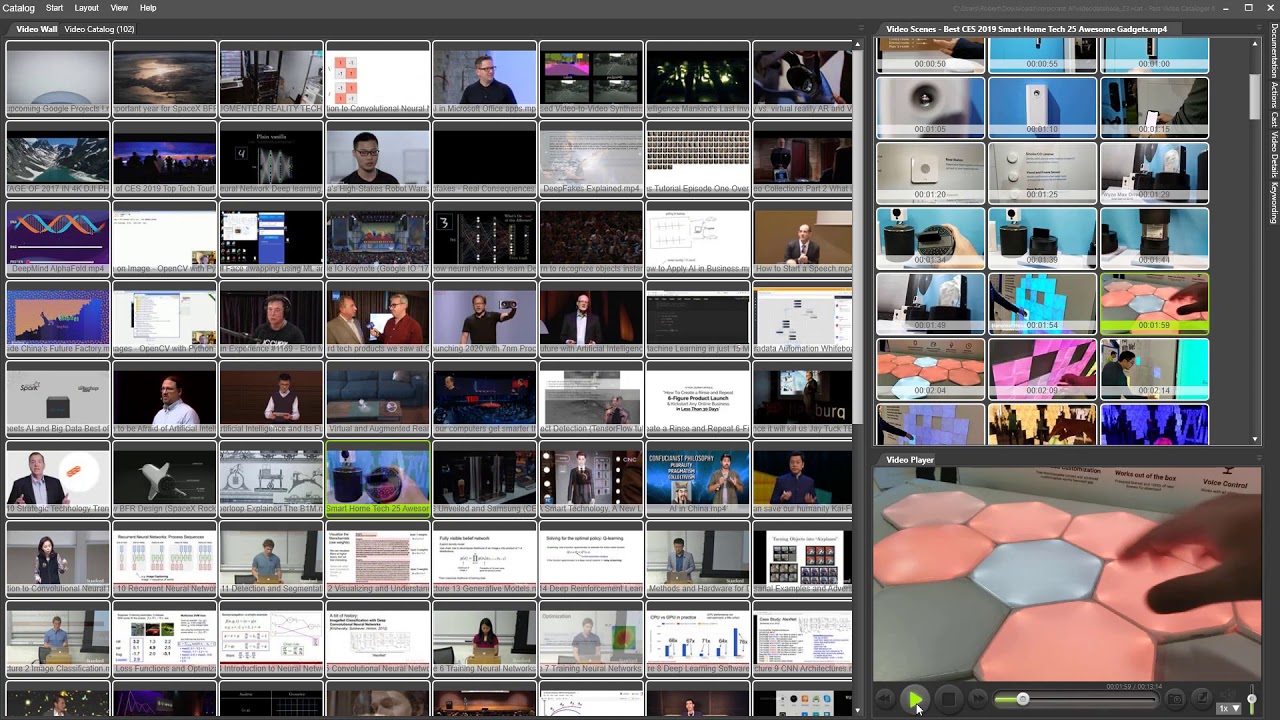Open the Catalog menu
This screenshot has width=1280, height=720.
(x=18, y=8)
